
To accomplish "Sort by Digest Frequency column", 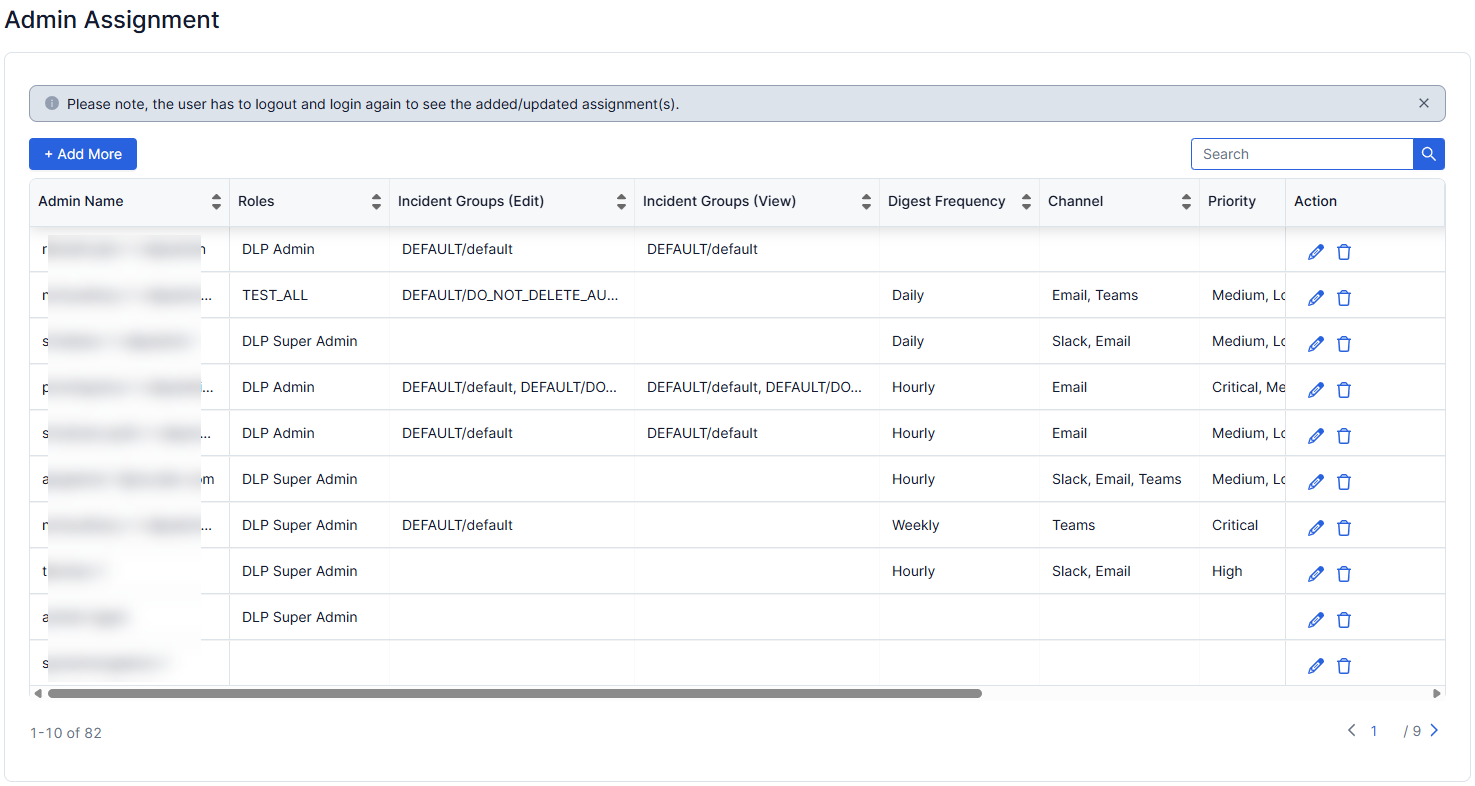I will pos(1026,202).
